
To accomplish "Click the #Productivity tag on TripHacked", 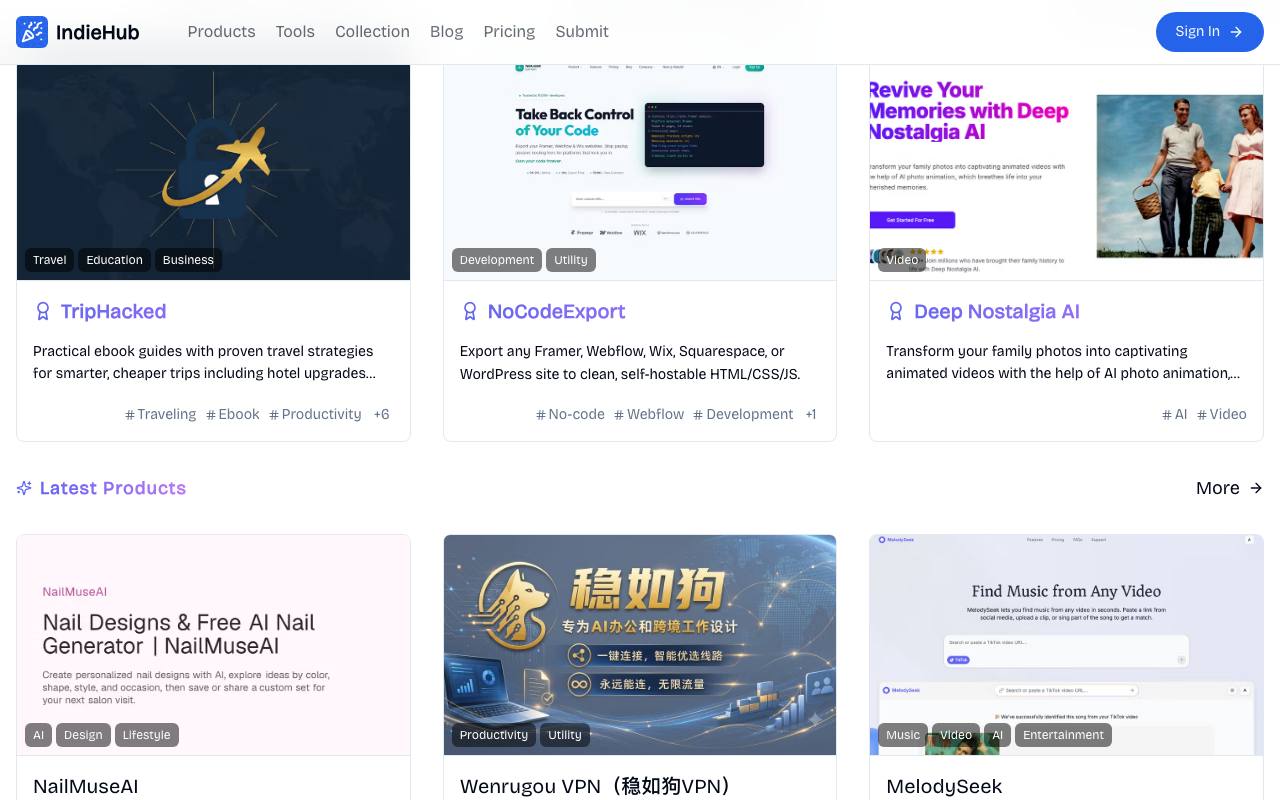I will [x=315, y=414].
